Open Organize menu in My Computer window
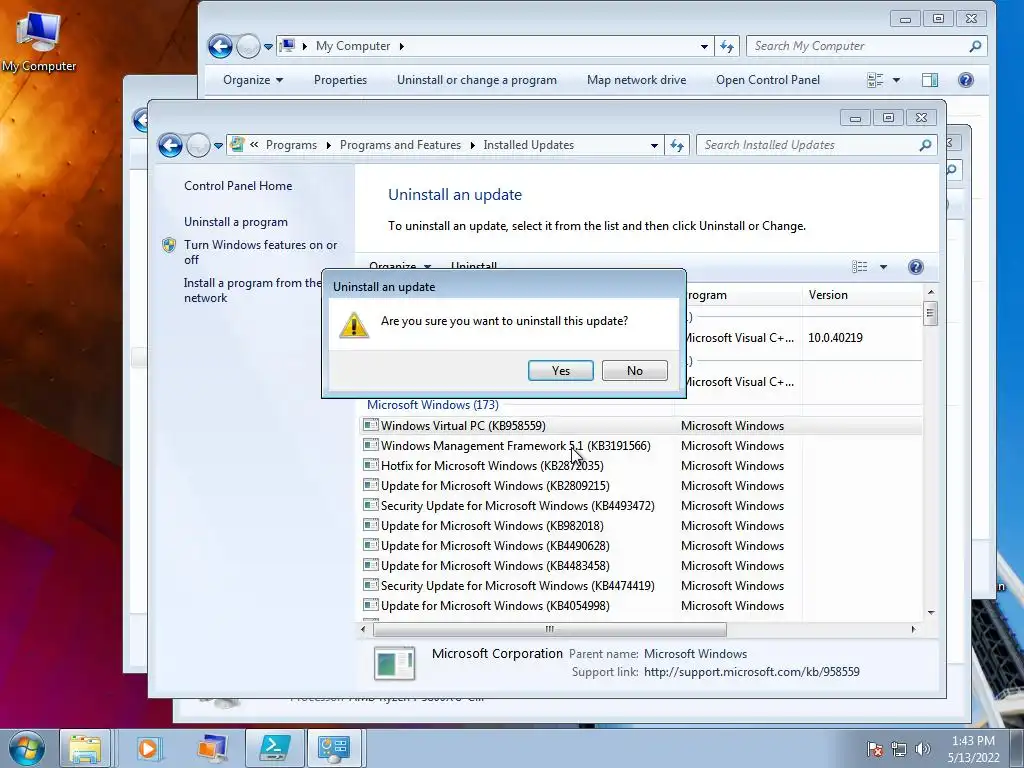This screenshot has height=768, width=1024. [x=253, y=80]
